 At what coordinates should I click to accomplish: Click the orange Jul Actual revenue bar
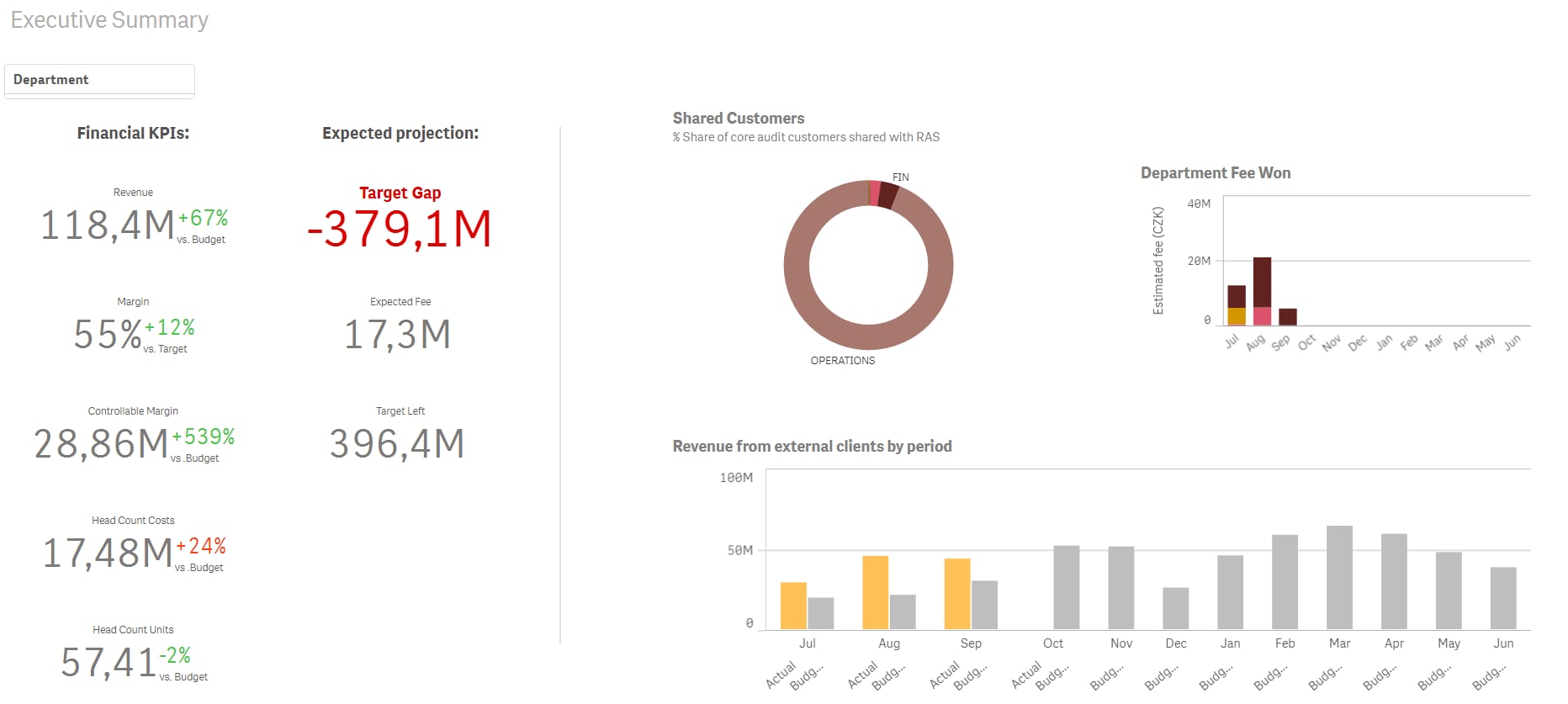click(x=793, y=606)
